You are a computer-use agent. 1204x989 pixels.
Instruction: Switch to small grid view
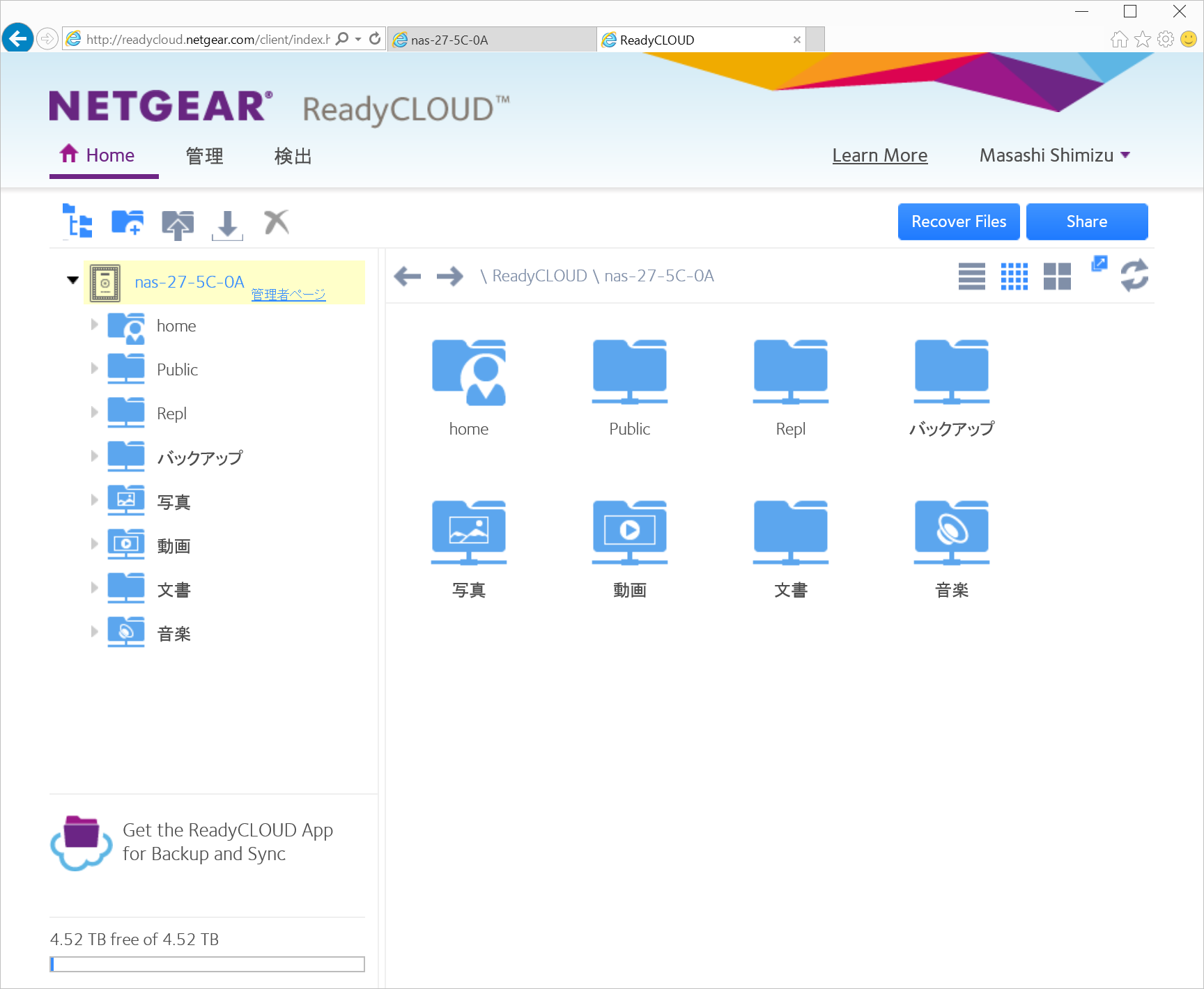coord(1014,277)
